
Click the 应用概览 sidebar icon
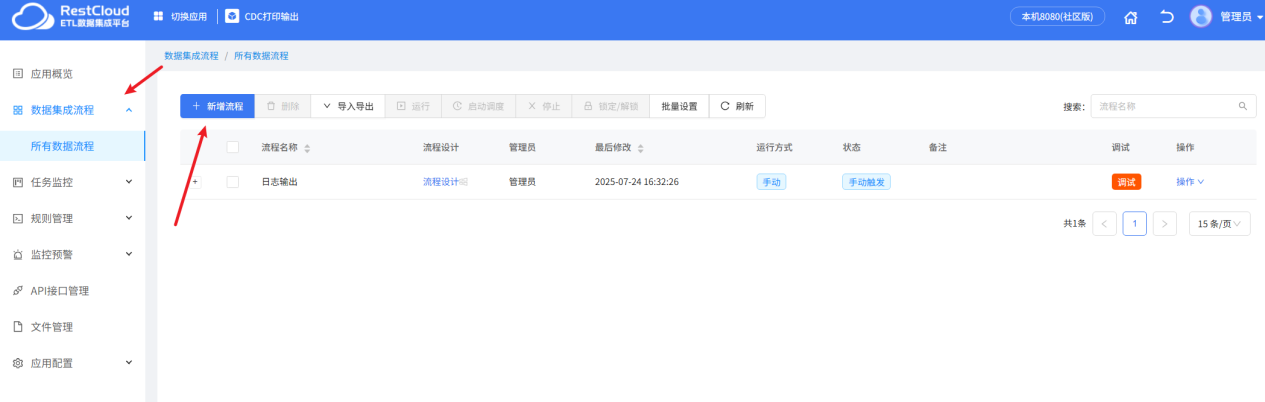click(17, 74)
